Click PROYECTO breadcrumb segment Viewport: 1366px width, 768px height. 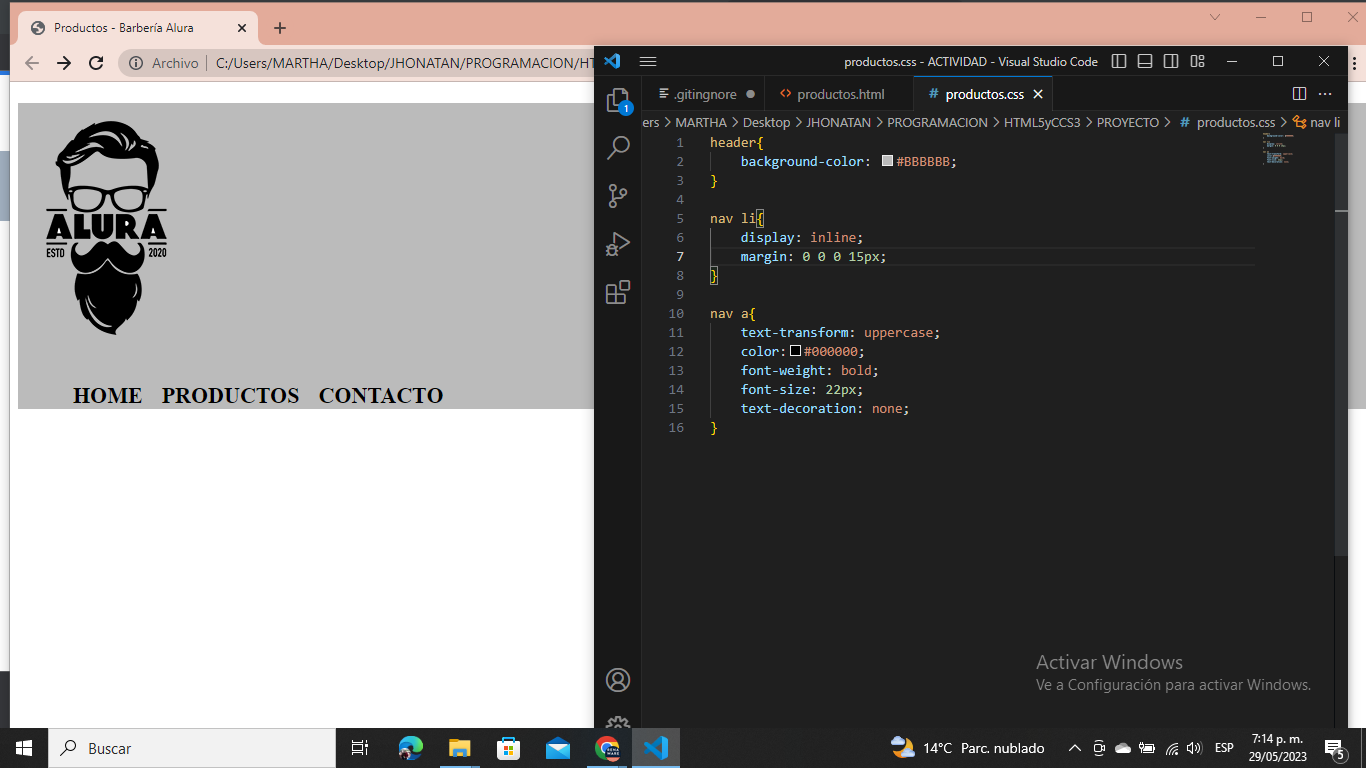point(1127,122)
